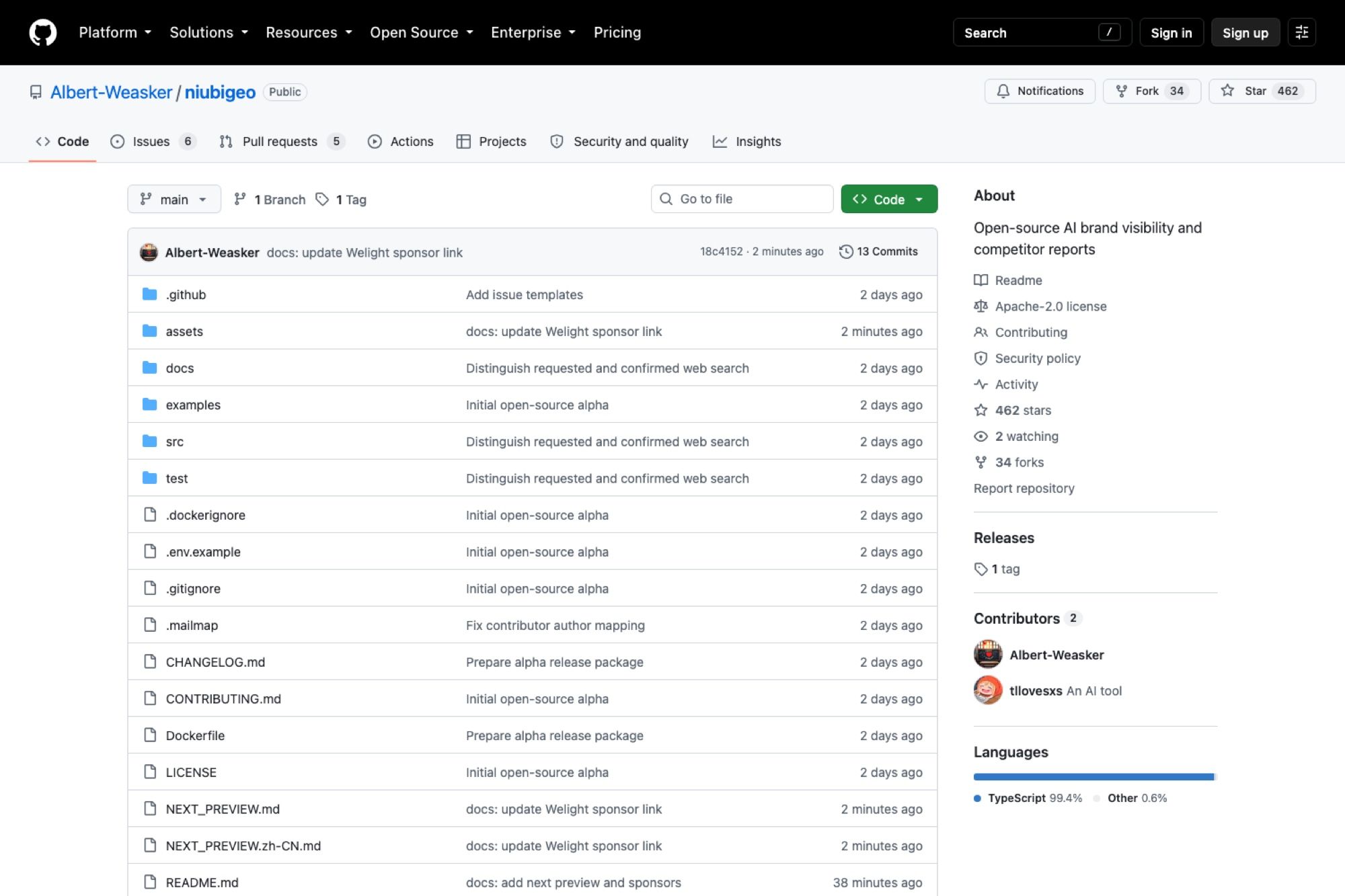The height and width of the screenshot is (896, 1345).
Task: Click the Notifications bell icon
Action: [x=1003, y=91]
